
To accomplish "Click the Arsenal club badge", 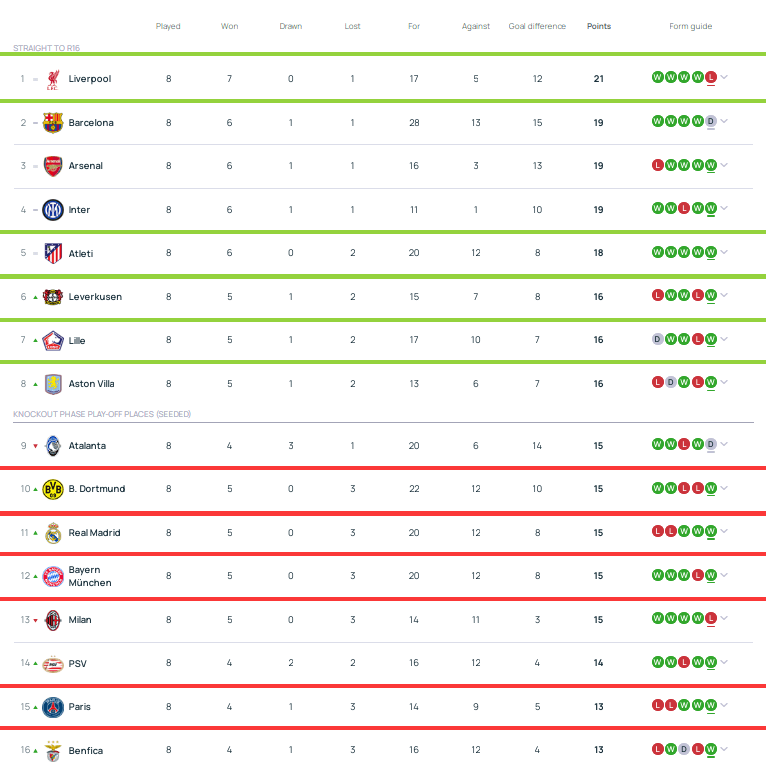I will pyautogui.click(x=53, y=166).
